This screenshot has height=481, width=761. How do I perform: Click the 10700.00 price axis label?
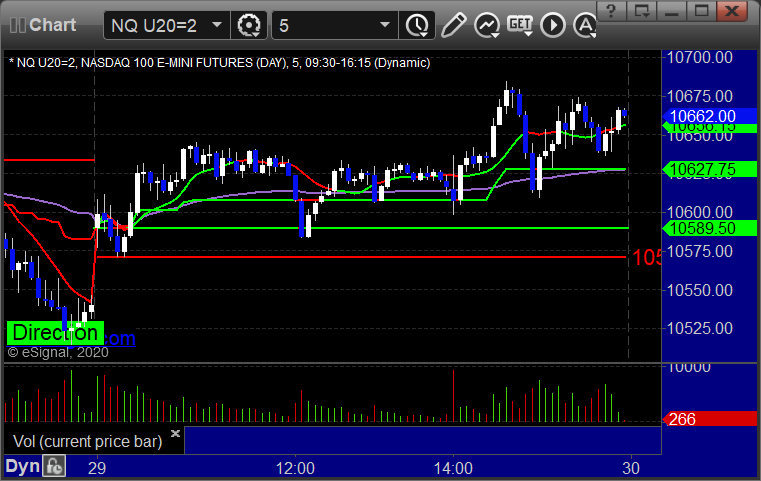click(700, 58)
